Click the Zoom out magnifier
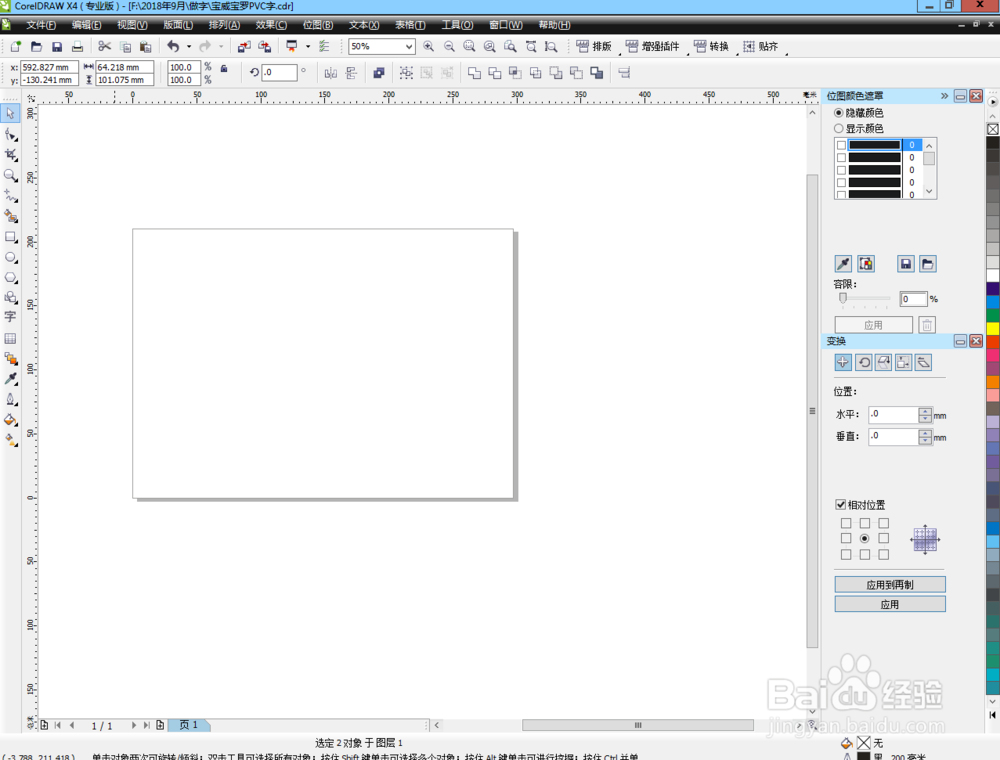Screen dimensions: 1000x760 [449, 47]
